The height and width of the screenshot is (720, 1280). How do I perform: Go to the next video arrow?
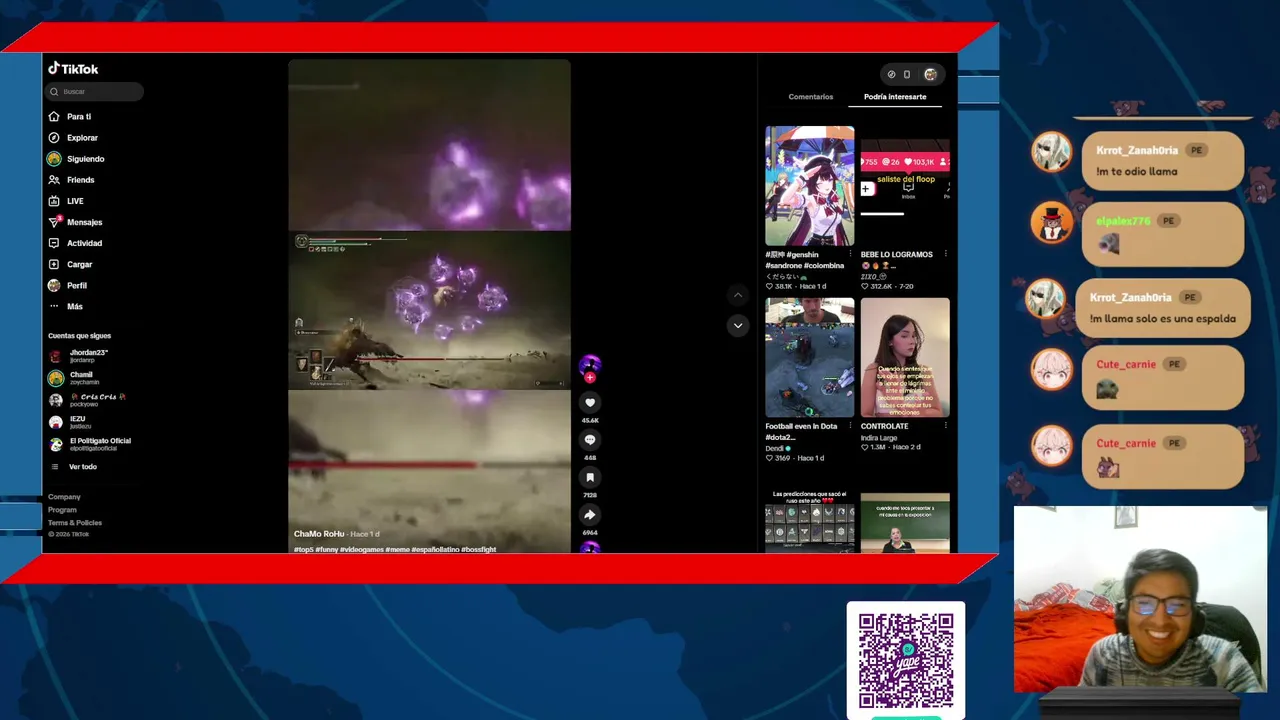(738, 325)
